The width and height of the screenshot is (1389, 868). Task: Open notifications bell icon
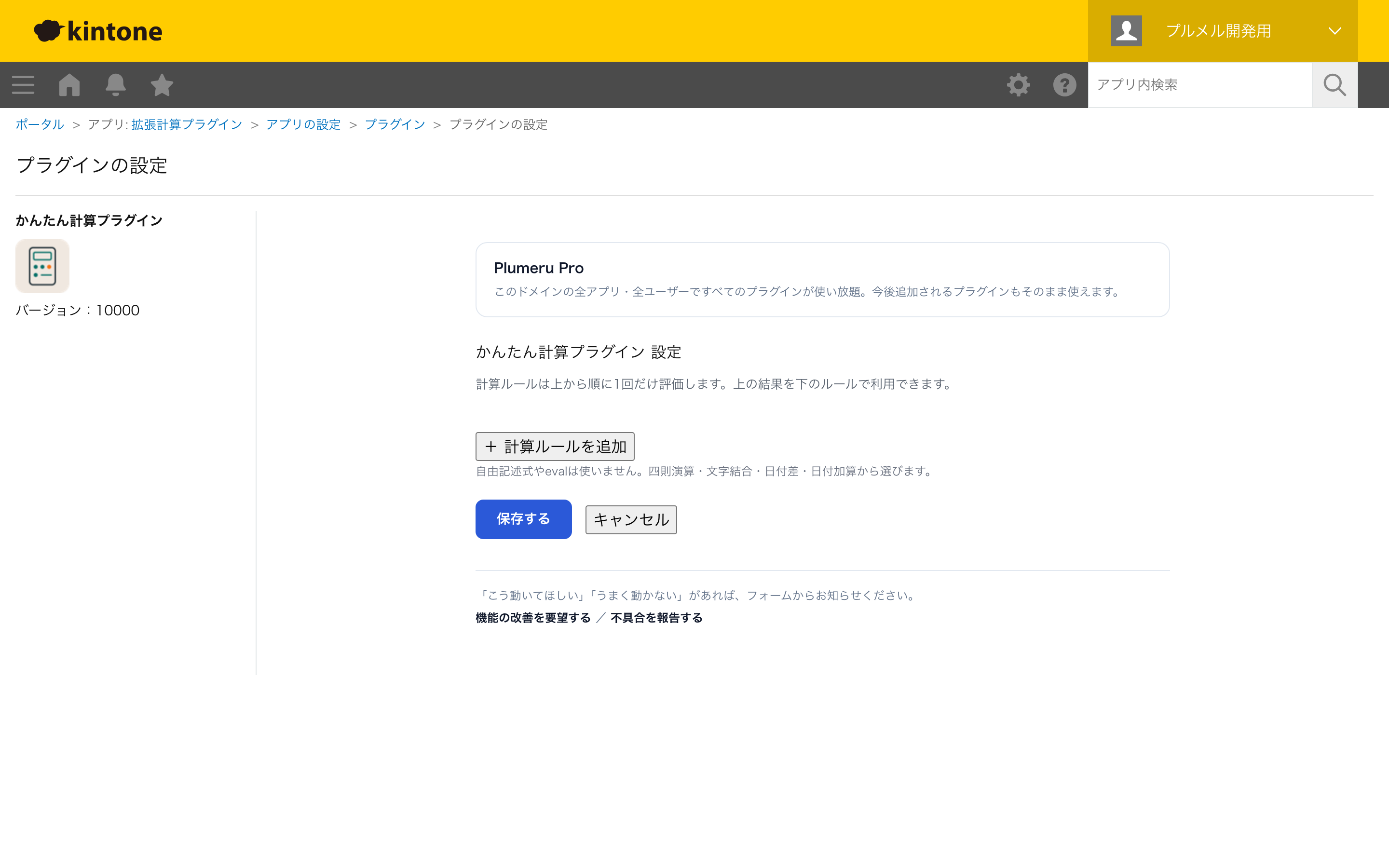tap(115, 85)
